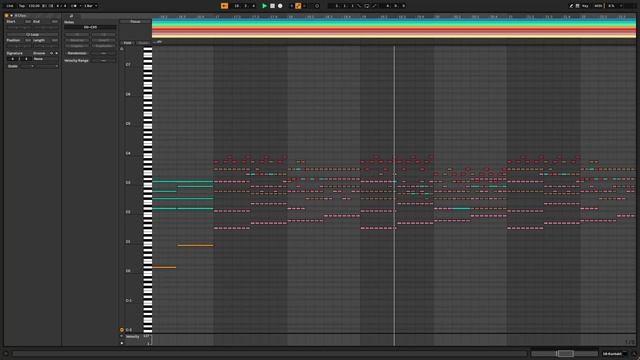The height and width of the screenshot is (360, 640).
Task: Click the tempo value field
Action: (x=34, y=6)
